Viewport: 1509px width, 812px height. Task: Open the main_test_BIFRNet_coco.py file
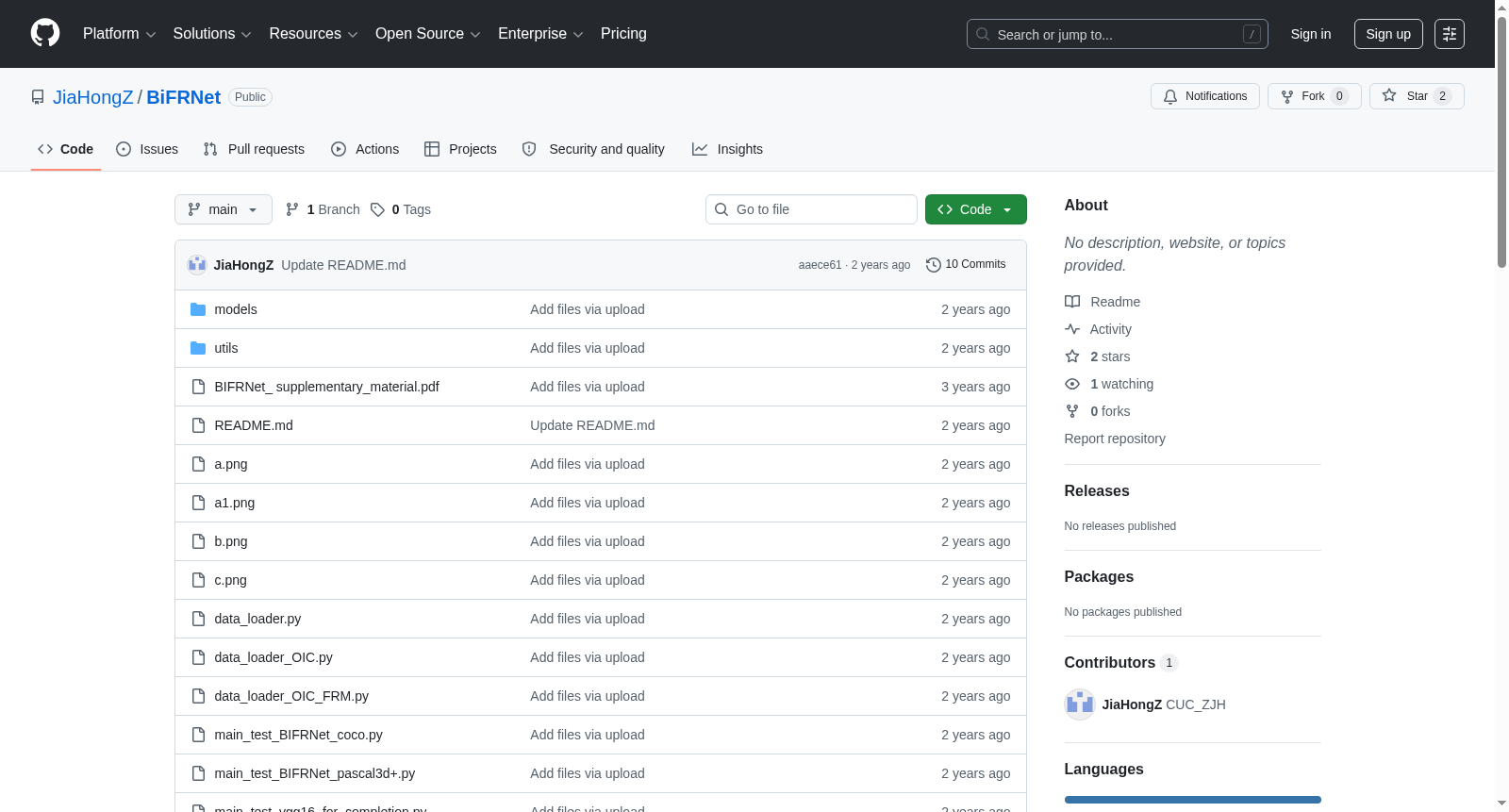click(x=299, y=735)
